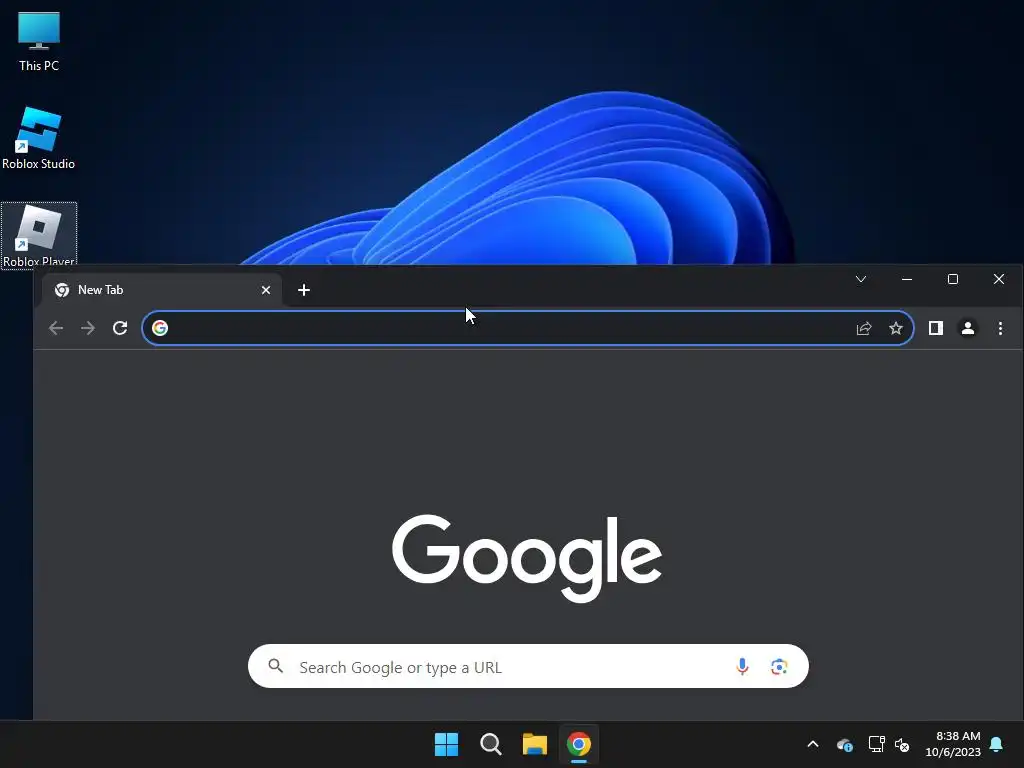The width and height of the screenshot is (1024, 768).
Task: Focus the Chrome address bar
Action: [528, 328]
